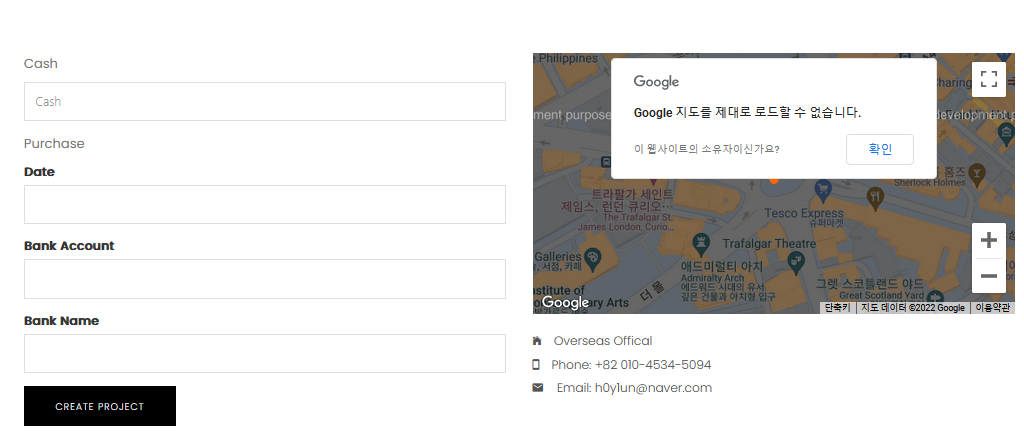Image resolution: width=1024 pixels, height=440 pixels.
Task: Click the 이 웹사이트의 소유자이신가요? link
Action: coord(707,149)
